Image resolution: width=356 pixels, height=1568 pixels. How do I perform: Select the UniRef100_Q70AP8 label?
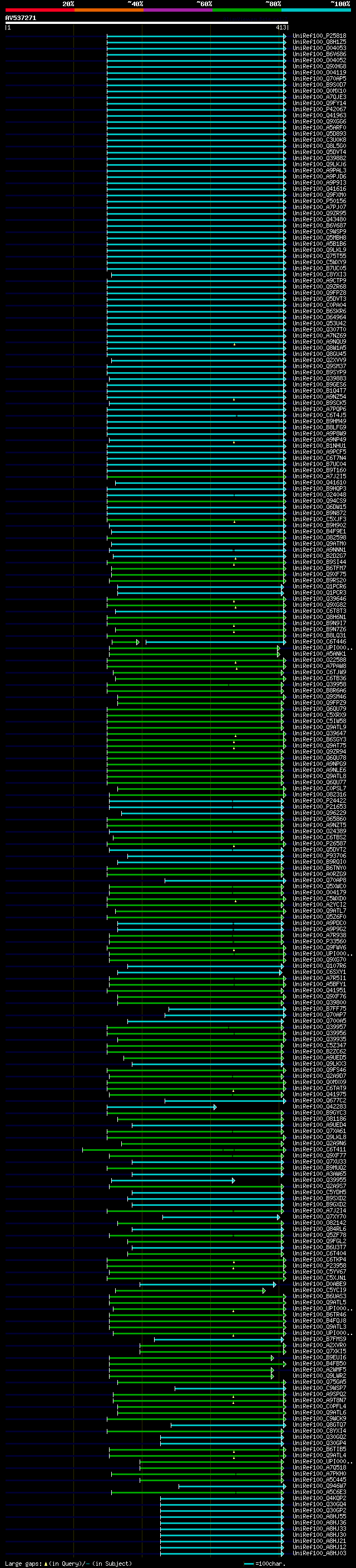[319, 880]
